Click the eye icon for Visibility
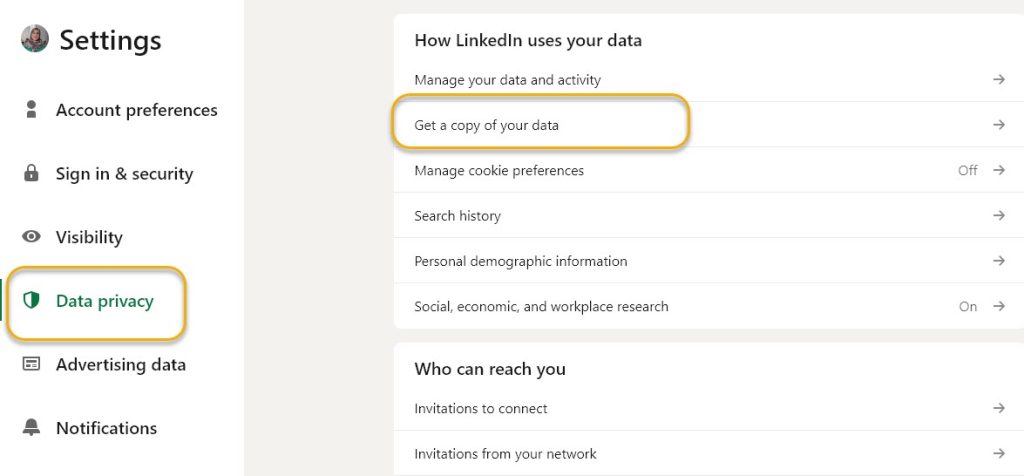This screenshot has height=476, width=1024. pyautogui.click(x=31, y=237)
